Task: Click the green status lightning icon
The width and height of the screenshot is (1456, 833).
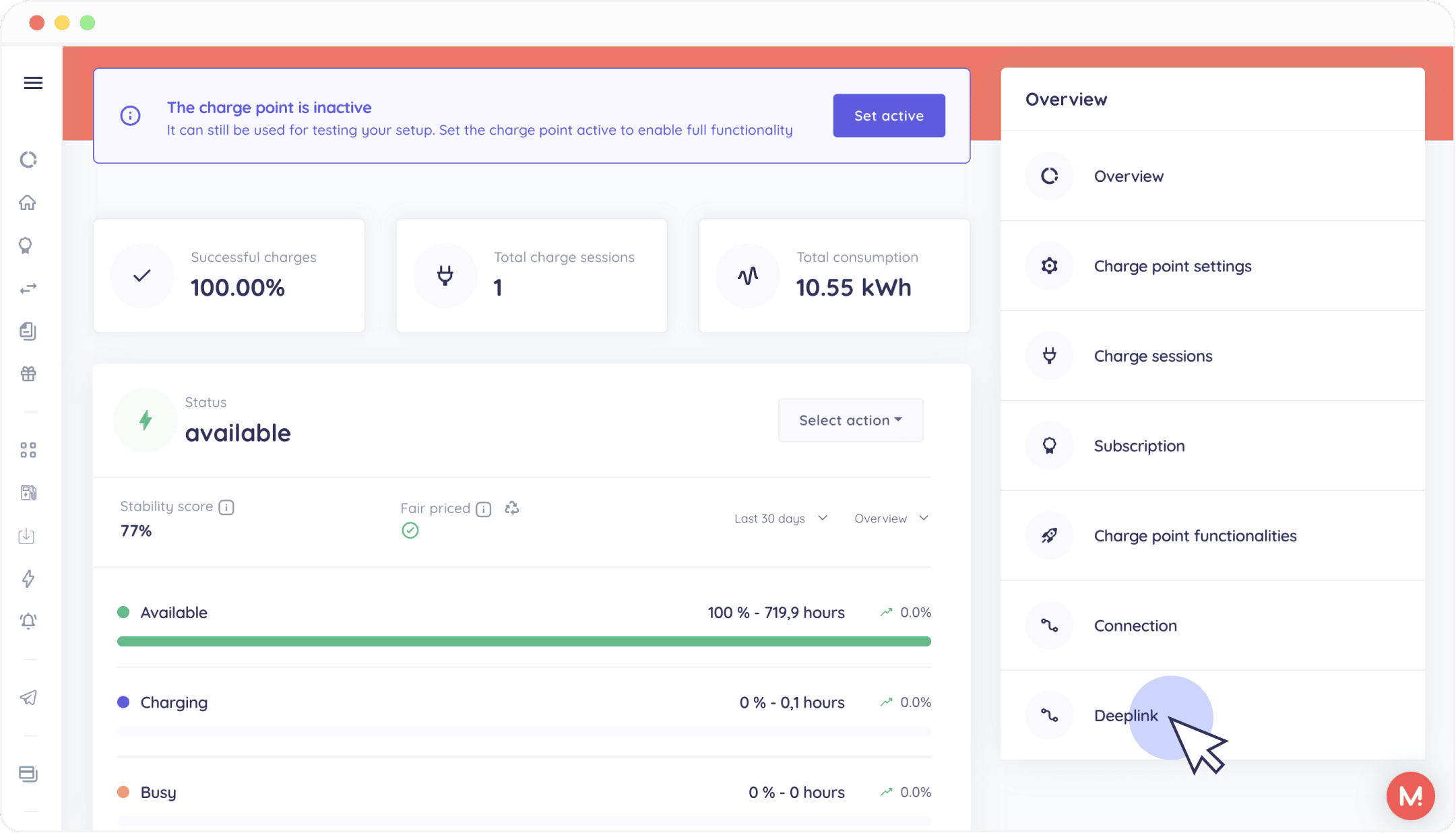Action: [146, 420]
